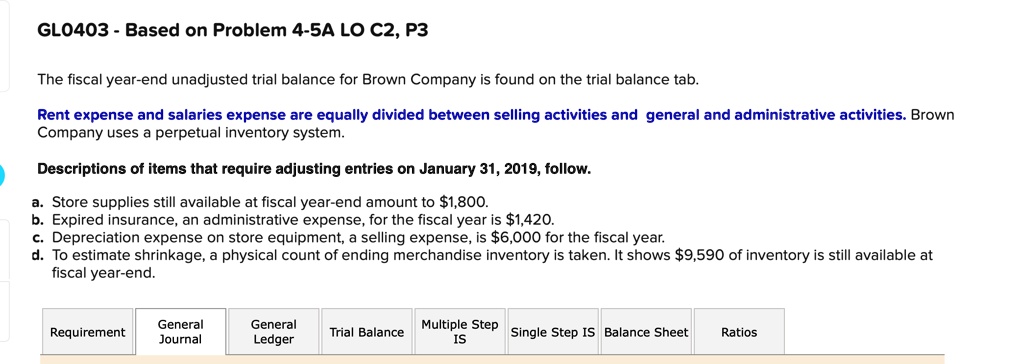The height and width of the screenshot is (364, 1024).
Task: Click the sidebar card beside the Requirement tab
Action: pos(4,311)
